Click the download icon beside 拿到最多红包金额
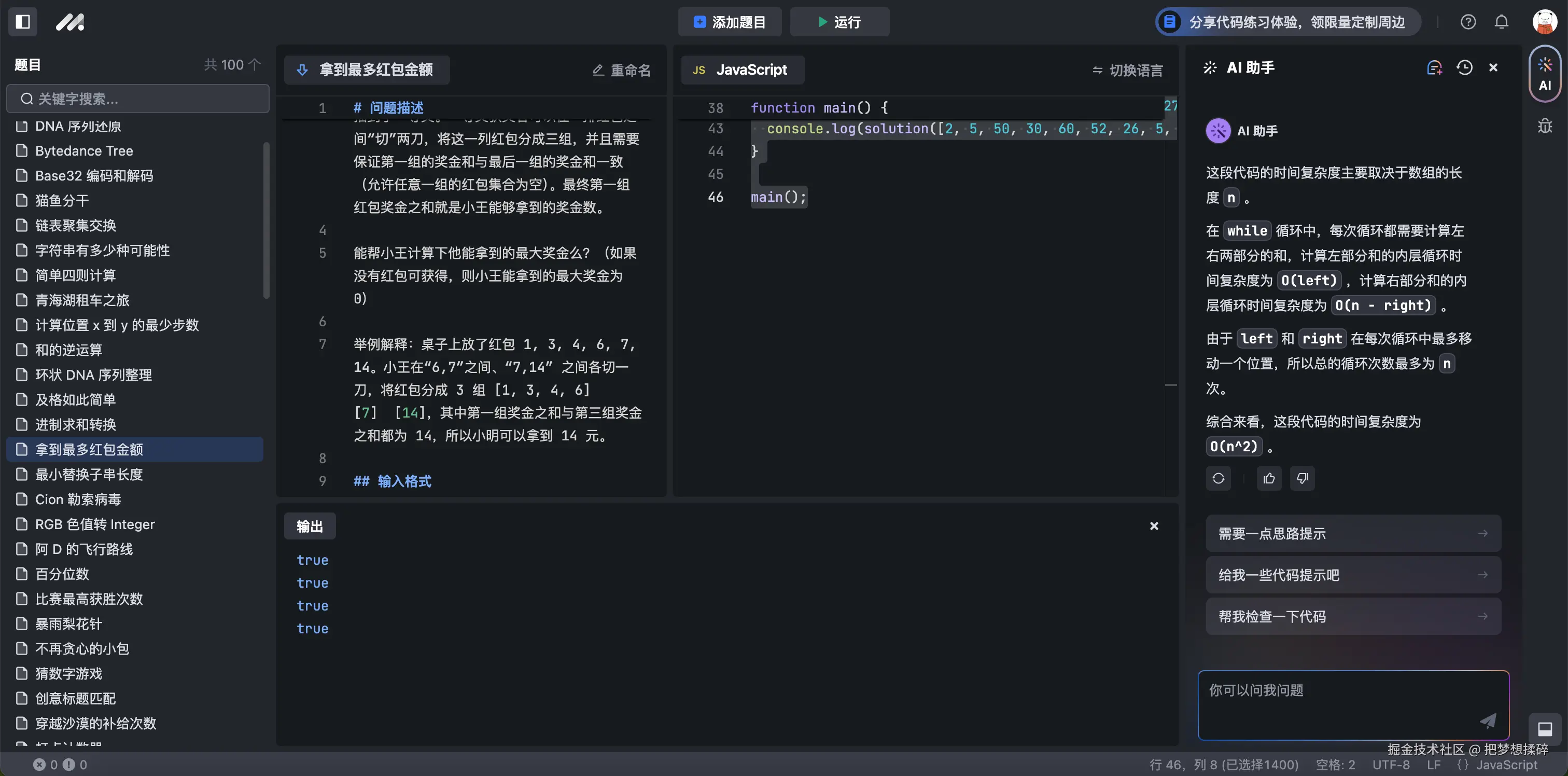The width and height of the screenshot is (1568, 776). click(x=302, y=70)
